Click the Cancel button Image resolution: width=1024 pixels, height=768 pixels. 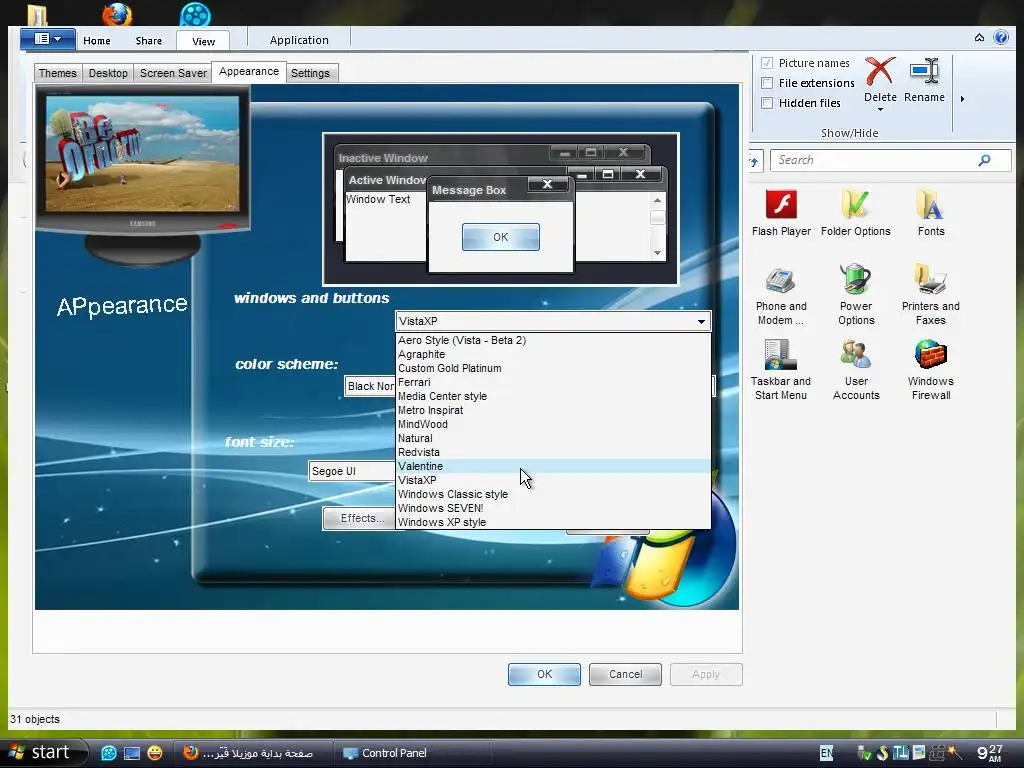pyautogui.click(x=625, y=675)
